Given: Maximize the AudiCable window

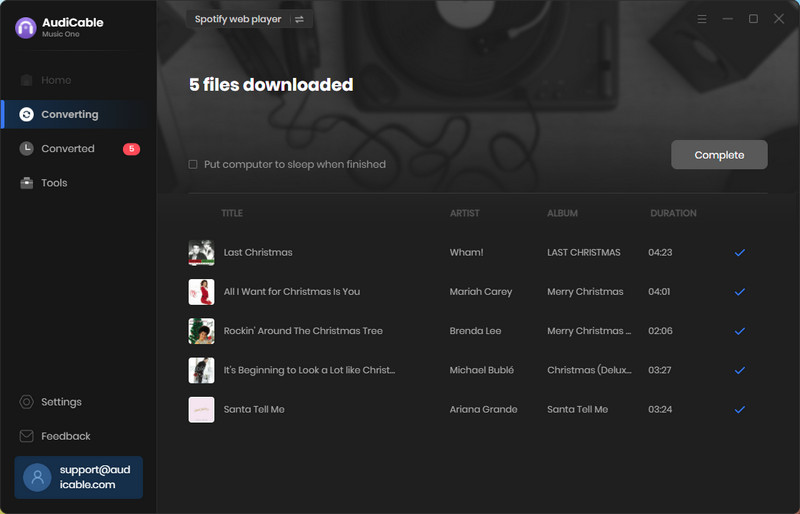Looking at the screenshot, I should tap(753, 19).
